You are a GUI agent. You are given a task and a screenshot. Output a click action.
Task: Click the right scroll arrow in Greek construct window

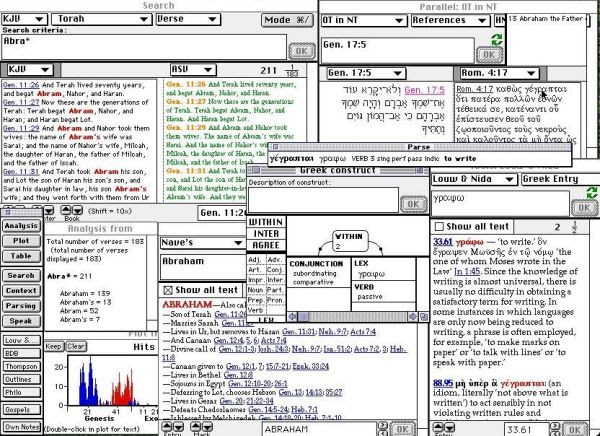(x=413, y=317)
